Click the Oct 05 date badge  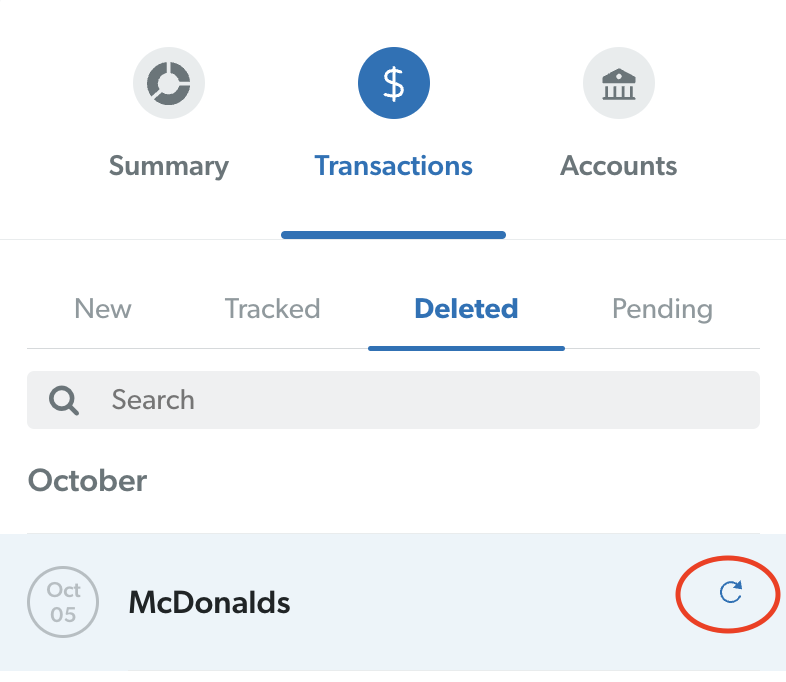(63, 603)
